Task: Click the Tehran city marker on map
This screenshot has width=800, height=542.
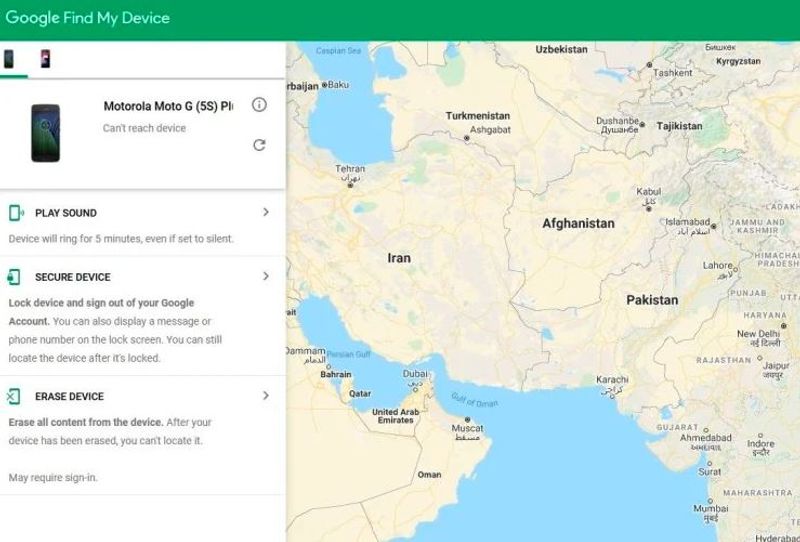Action: (350, 185)
